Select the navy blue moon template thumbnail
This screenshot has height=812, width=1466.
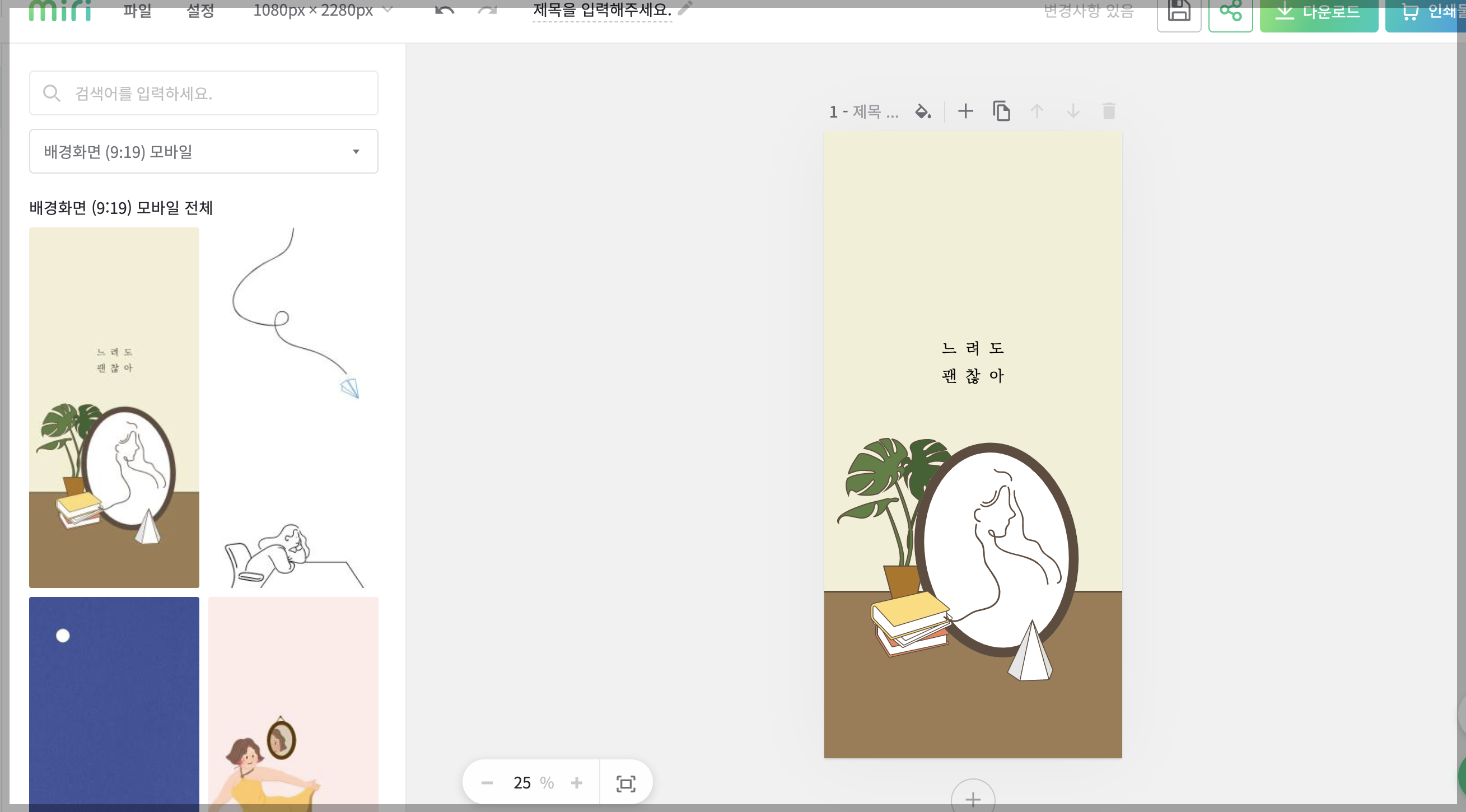[x=114, y=700]
